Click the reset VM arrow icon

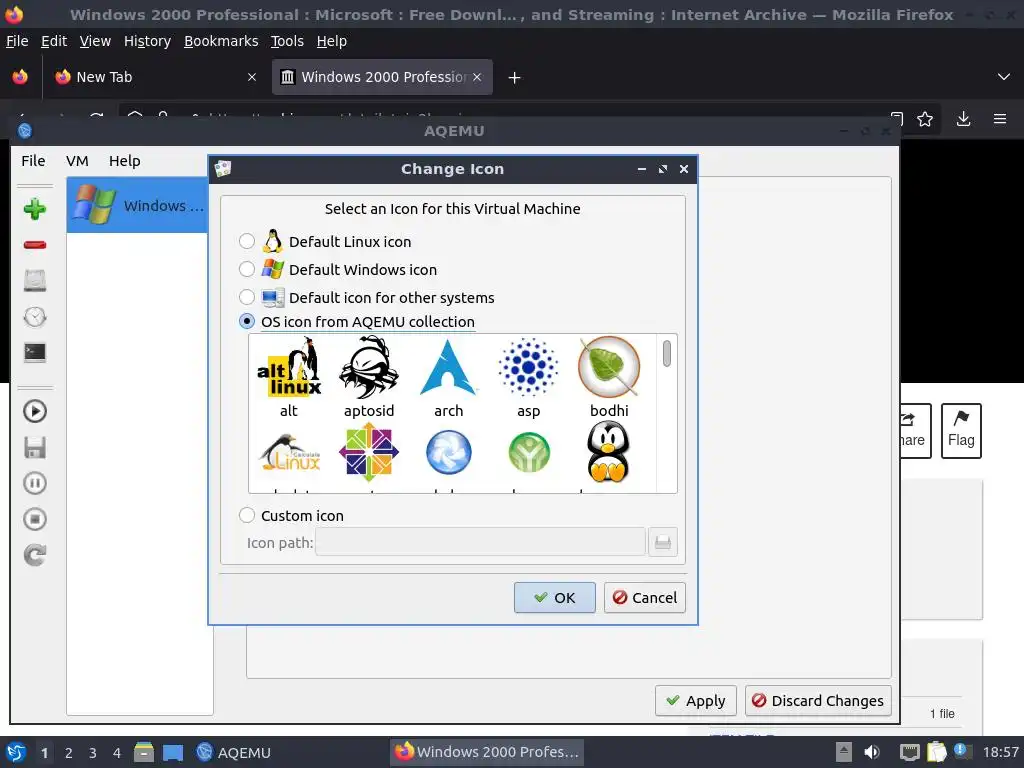[x=35, y=555]
